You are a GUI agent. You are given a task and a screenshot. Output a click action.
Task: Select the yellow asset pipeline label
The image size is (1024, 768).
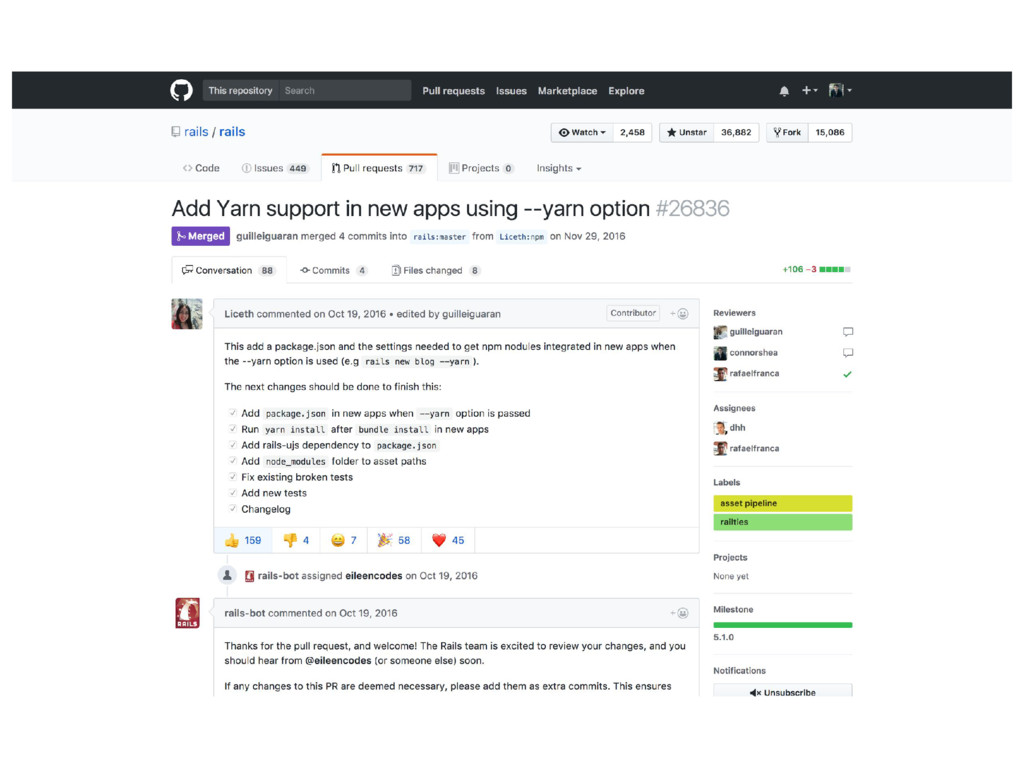coord(782,504)
